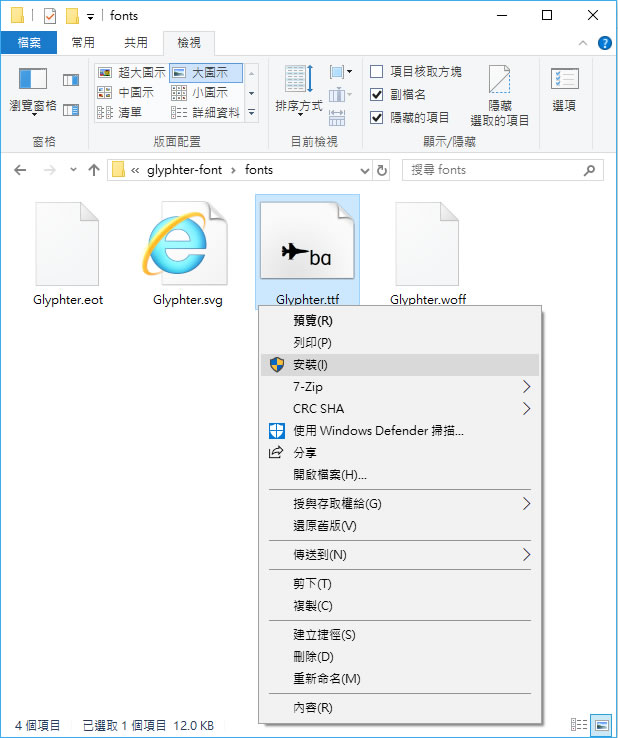Click New folder icon in title bar

click(x=72, y=16)
